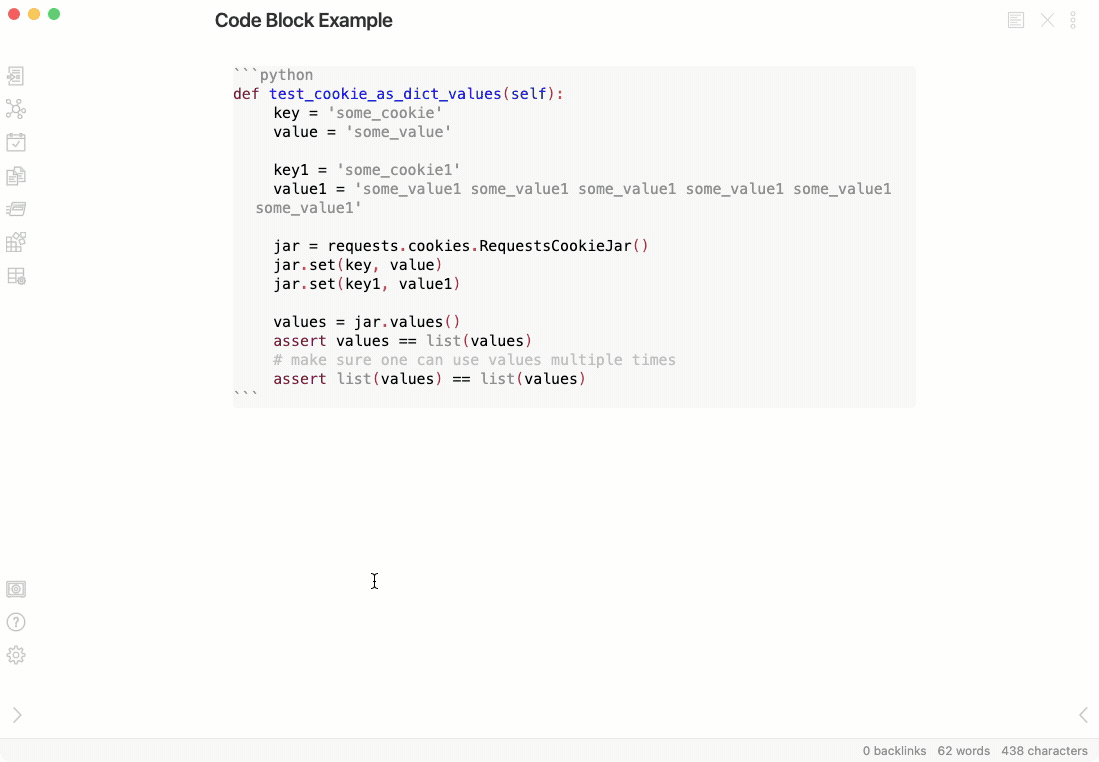The width and height of the screenshot is (1099, 762).
Task: Click the key1 = 'some_cookie1' line
Action: [367, 170]
